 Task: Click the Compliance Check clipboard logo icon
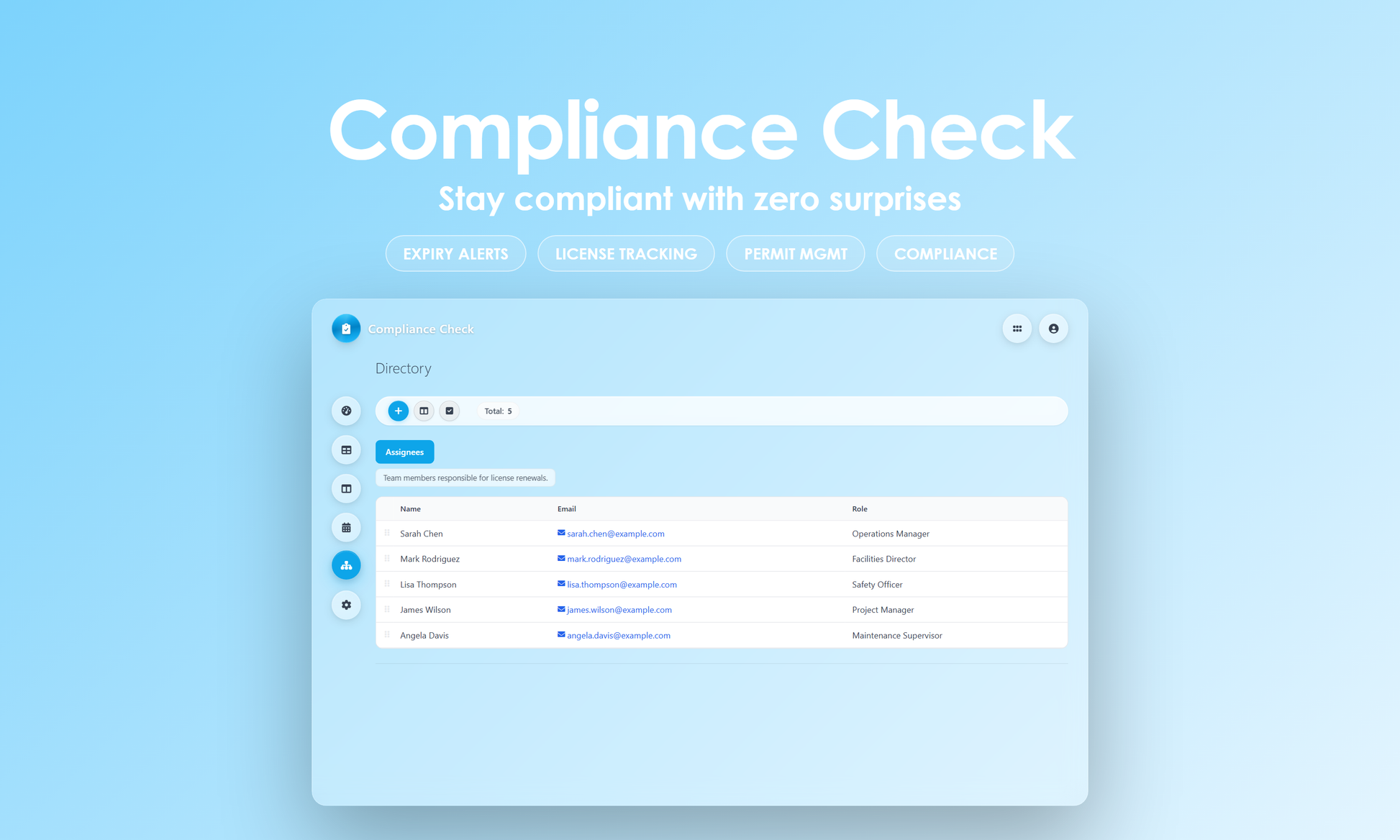click(x=346, y=329)
